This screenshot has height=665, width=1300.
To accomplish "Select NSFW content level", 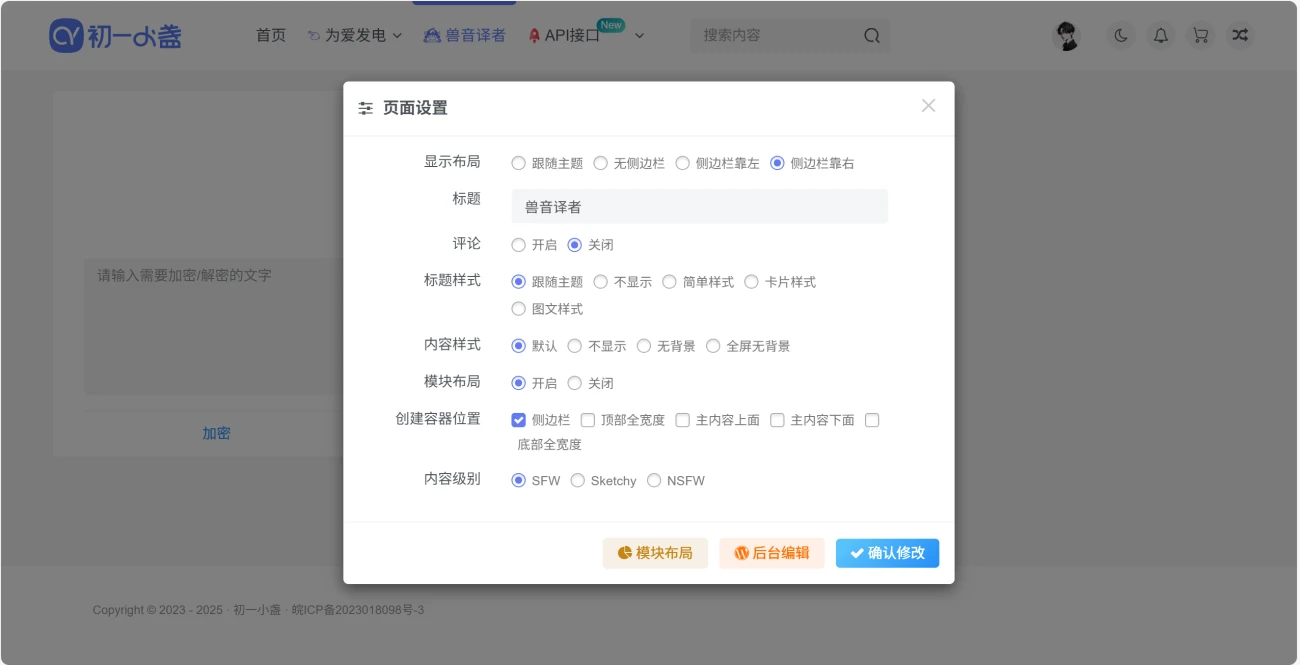I will [654, 481].
